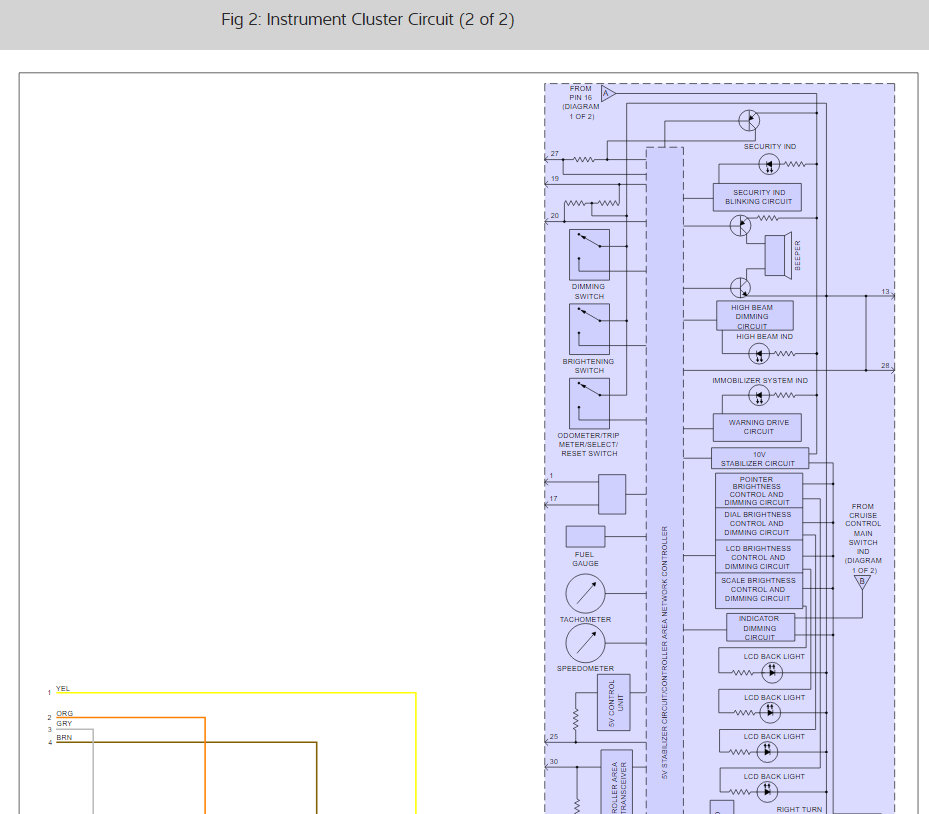This screenshot has height=814, width=929.
Task: Click the brightening switch symbol box
Action: coord(590,329)
